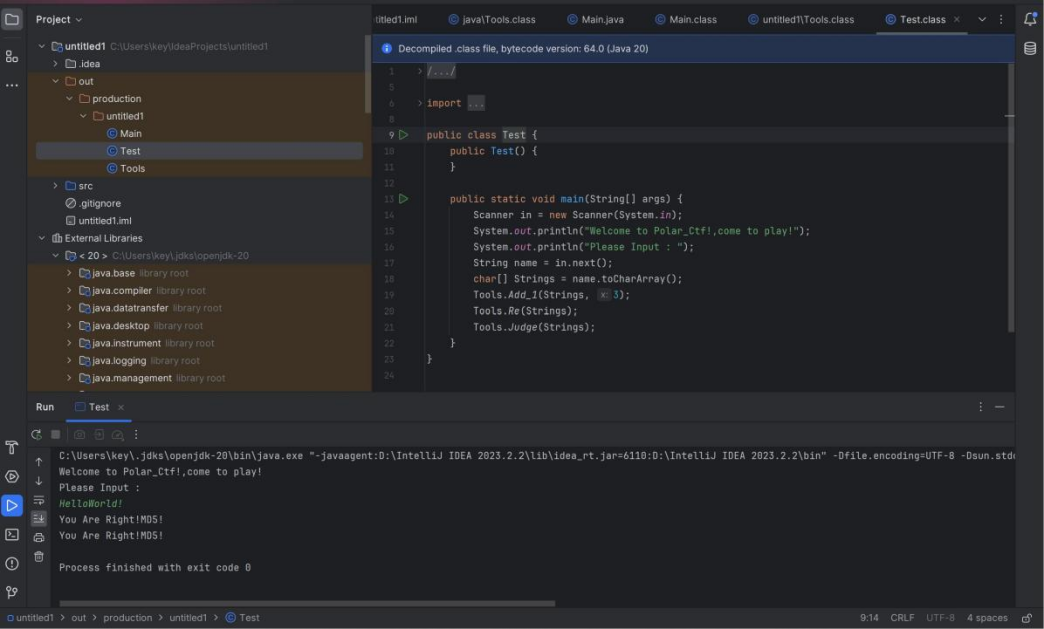Open the Project view dropdown
The width and height of the screenshot is (1044, 629).
59,19
